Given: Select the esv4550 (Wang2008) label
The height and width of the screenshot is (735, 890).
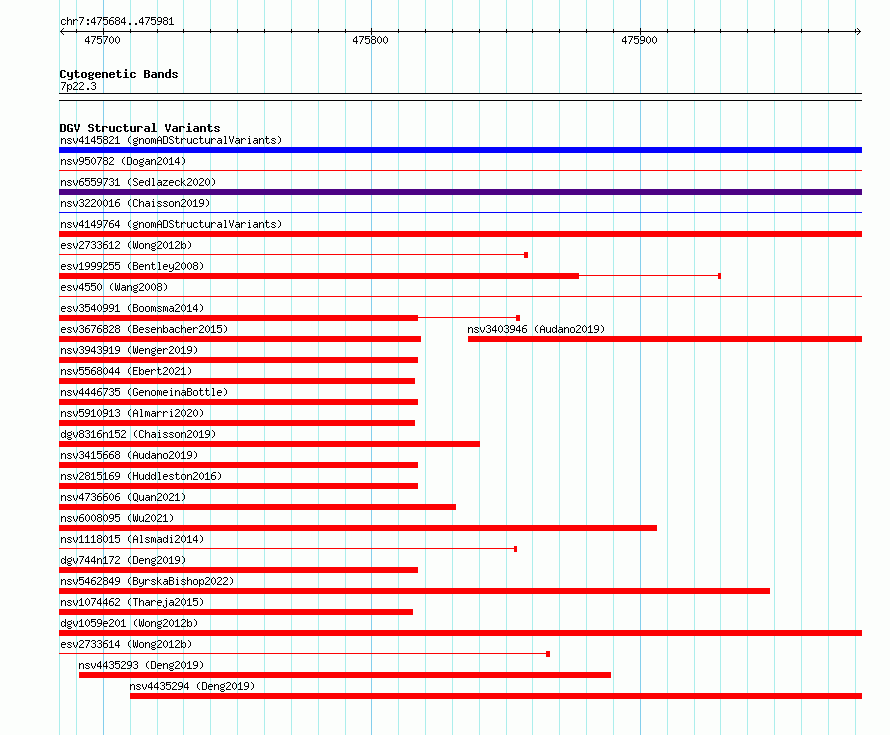Looking at the screenshot, I should click(114, 287).
